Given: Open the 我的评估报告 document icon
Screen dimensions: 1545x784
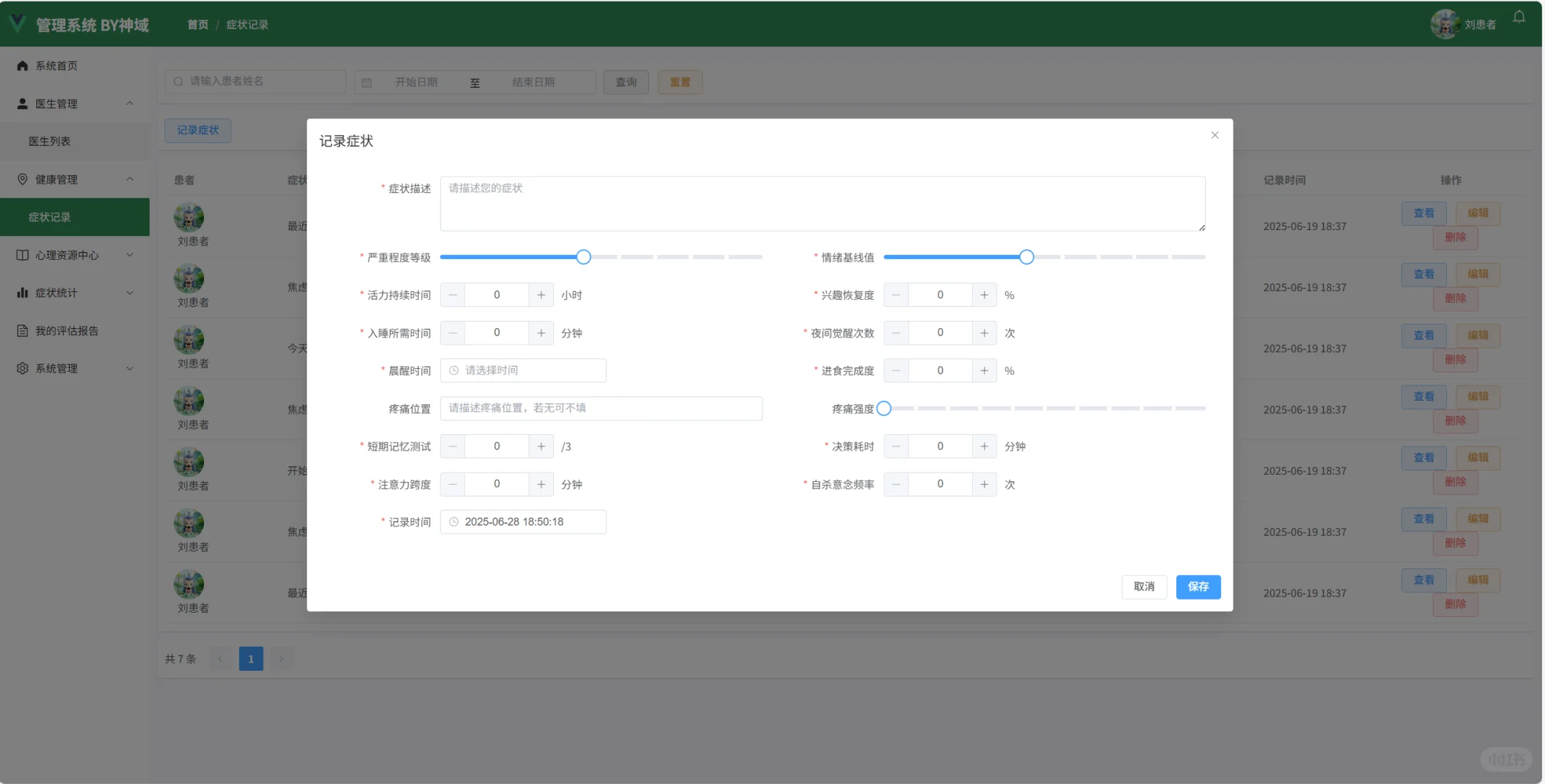Looking at the screenshot, I should click(22, 330).
